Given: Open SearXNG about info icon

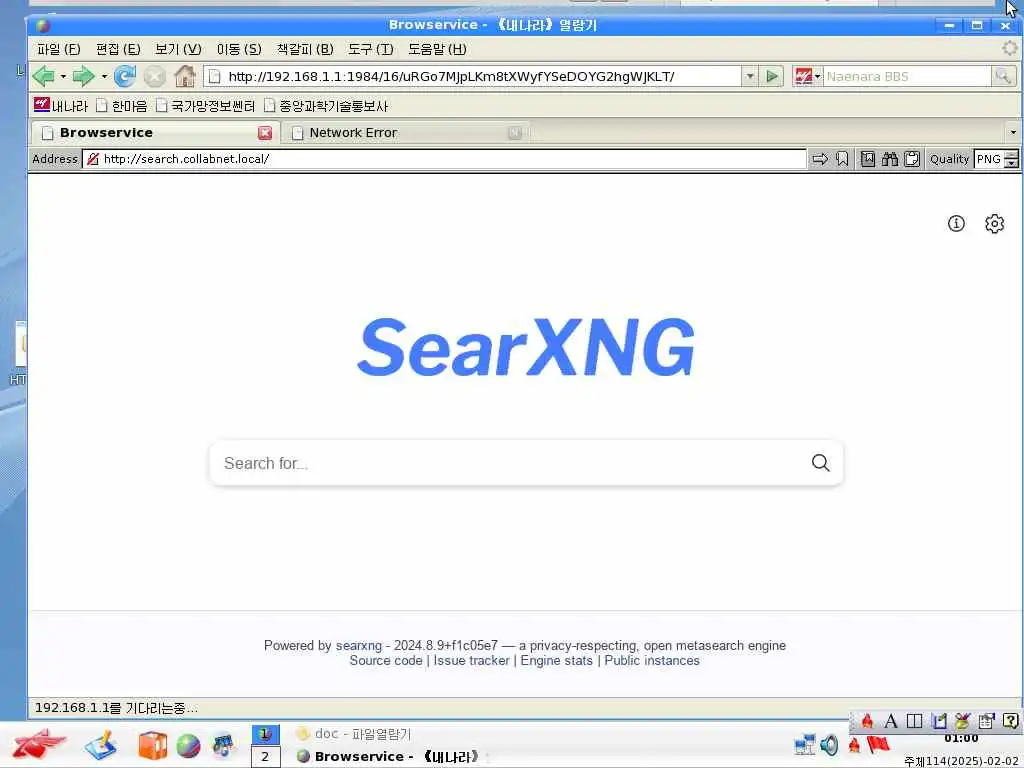Looking at the screenshot, I should tap(956, 223).
